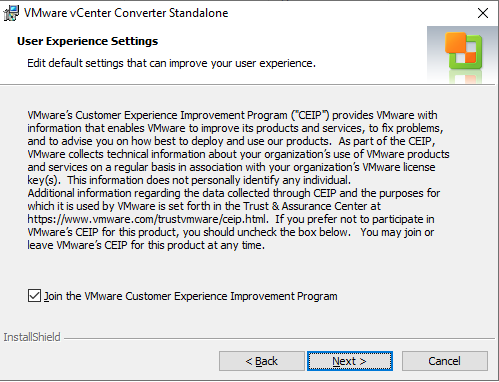Click 'Edit default settings that can improve' subtitle
The image size is (499, 382).
click(x=171, y=63)
